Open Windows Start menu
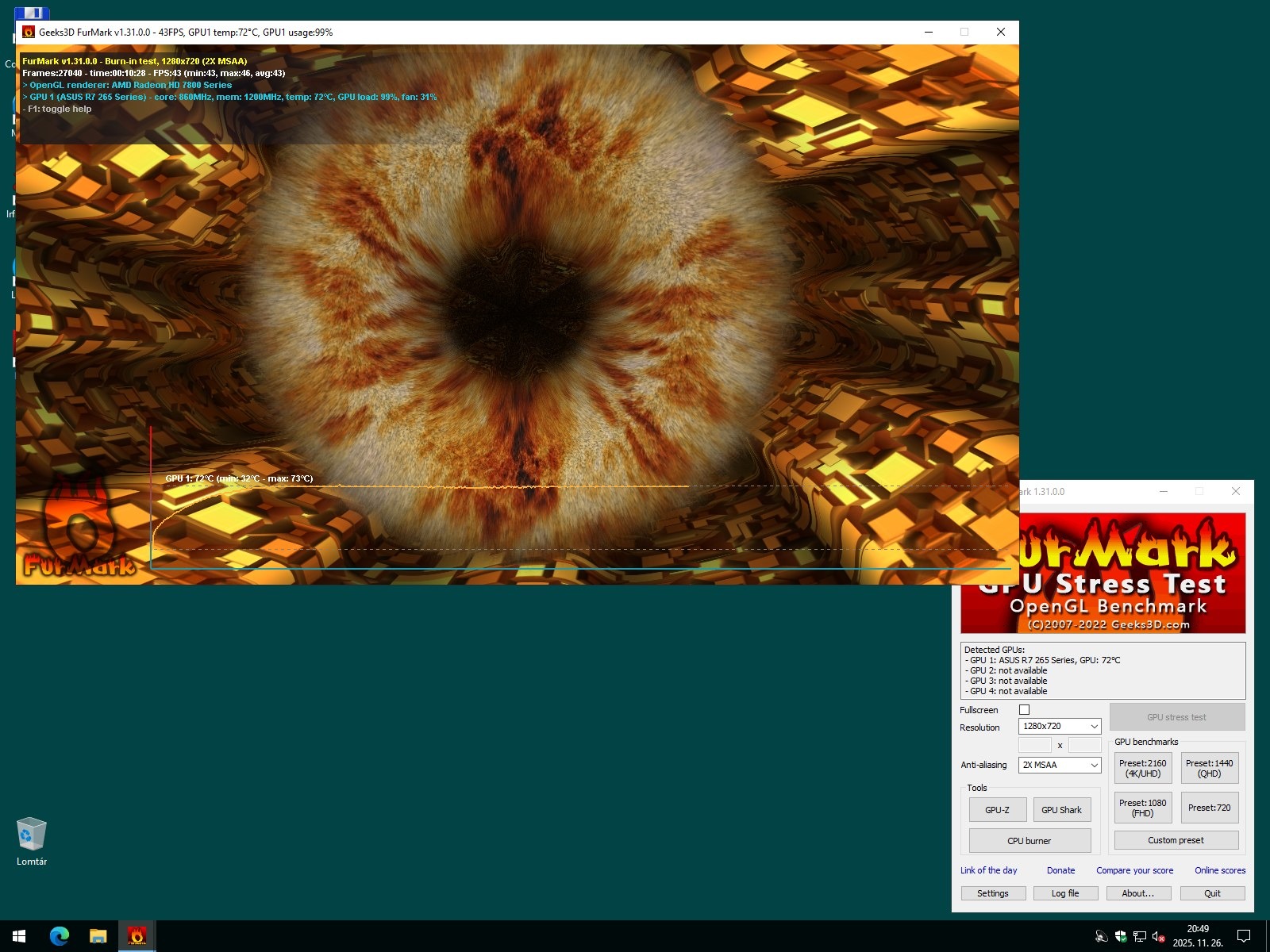Image resolution: width=1270 pixels, height=952 pixels. 19,936
